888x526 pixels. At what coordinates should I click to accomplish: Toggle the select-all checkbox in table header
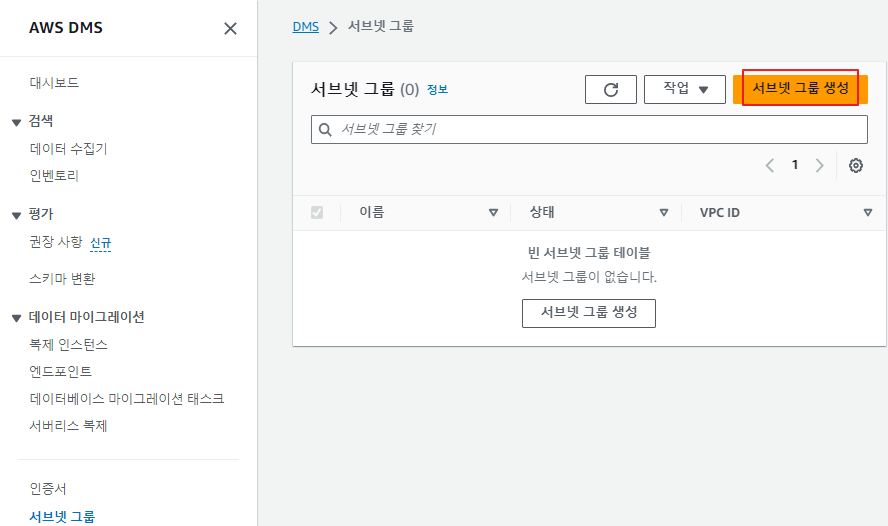click(317, 212)
